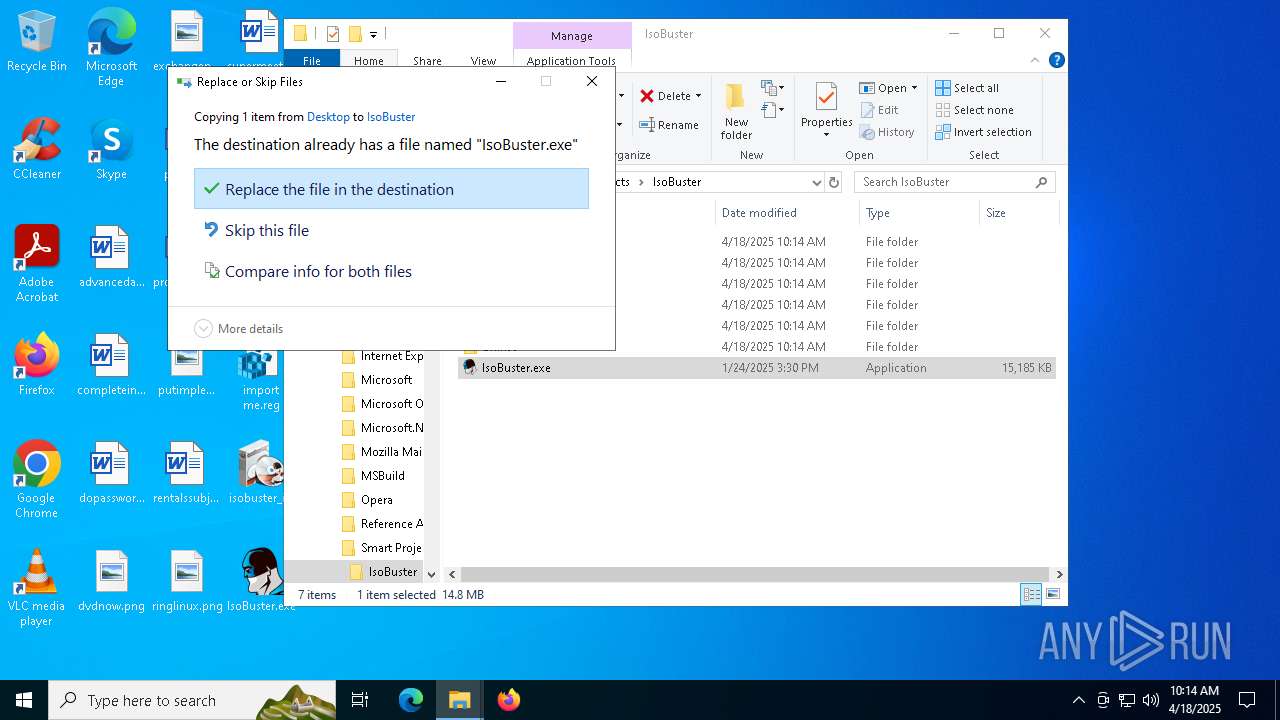Sort by Type column header
Image resolution: width=1280 pixels, height=720 pixels.
919,212
